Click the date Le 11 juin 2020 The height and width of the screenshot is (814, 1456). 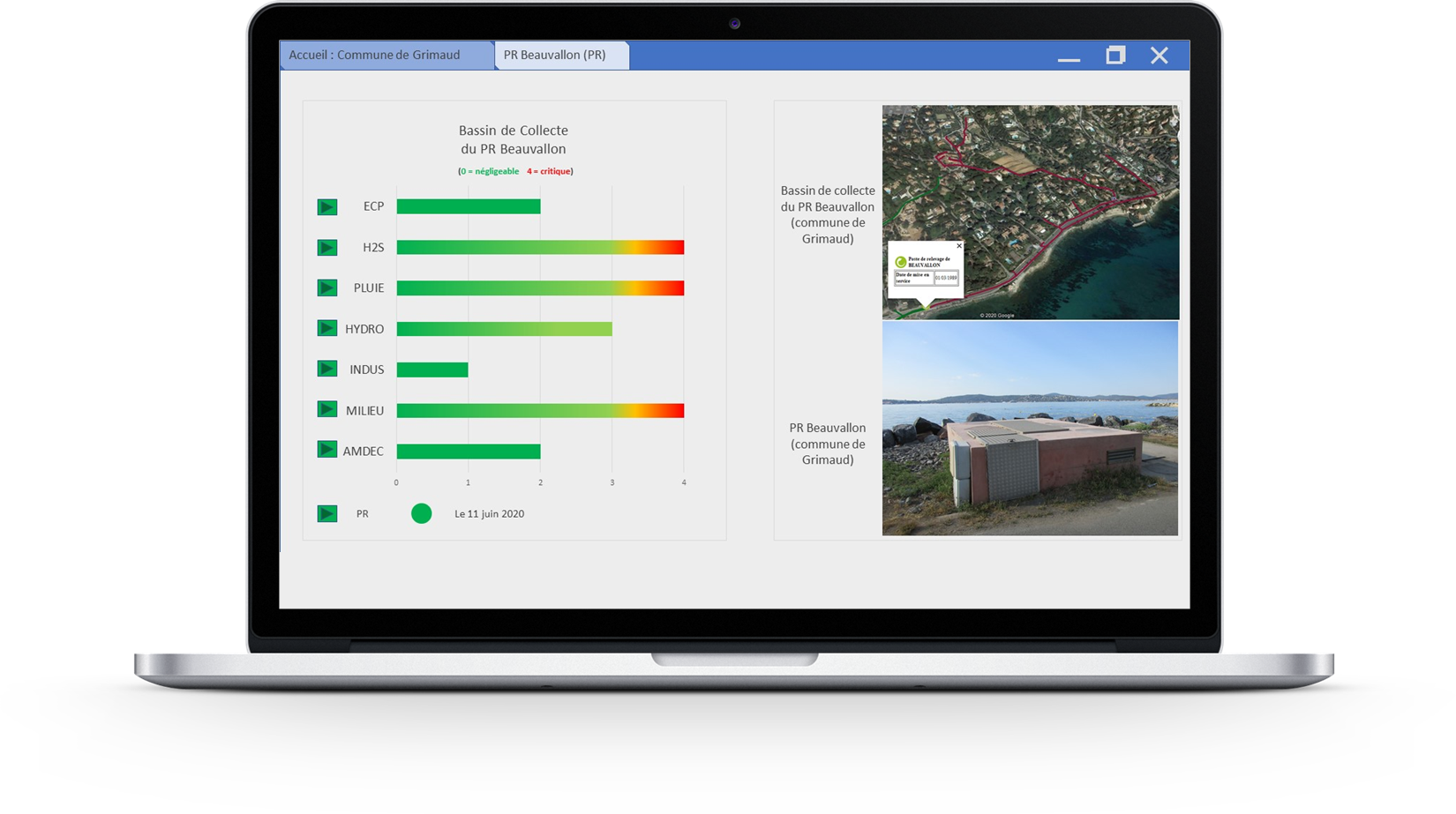click(489, 514)
